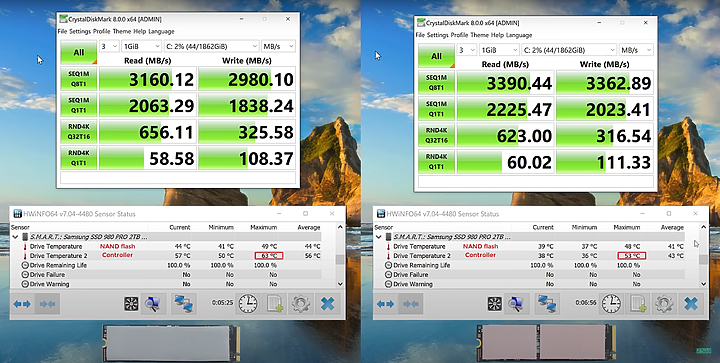Open the MB/s unit dropdown in CrystalDiskMark showing 3390.44
The width and height of the screenshot is (720, 363).
pos(636,50)
